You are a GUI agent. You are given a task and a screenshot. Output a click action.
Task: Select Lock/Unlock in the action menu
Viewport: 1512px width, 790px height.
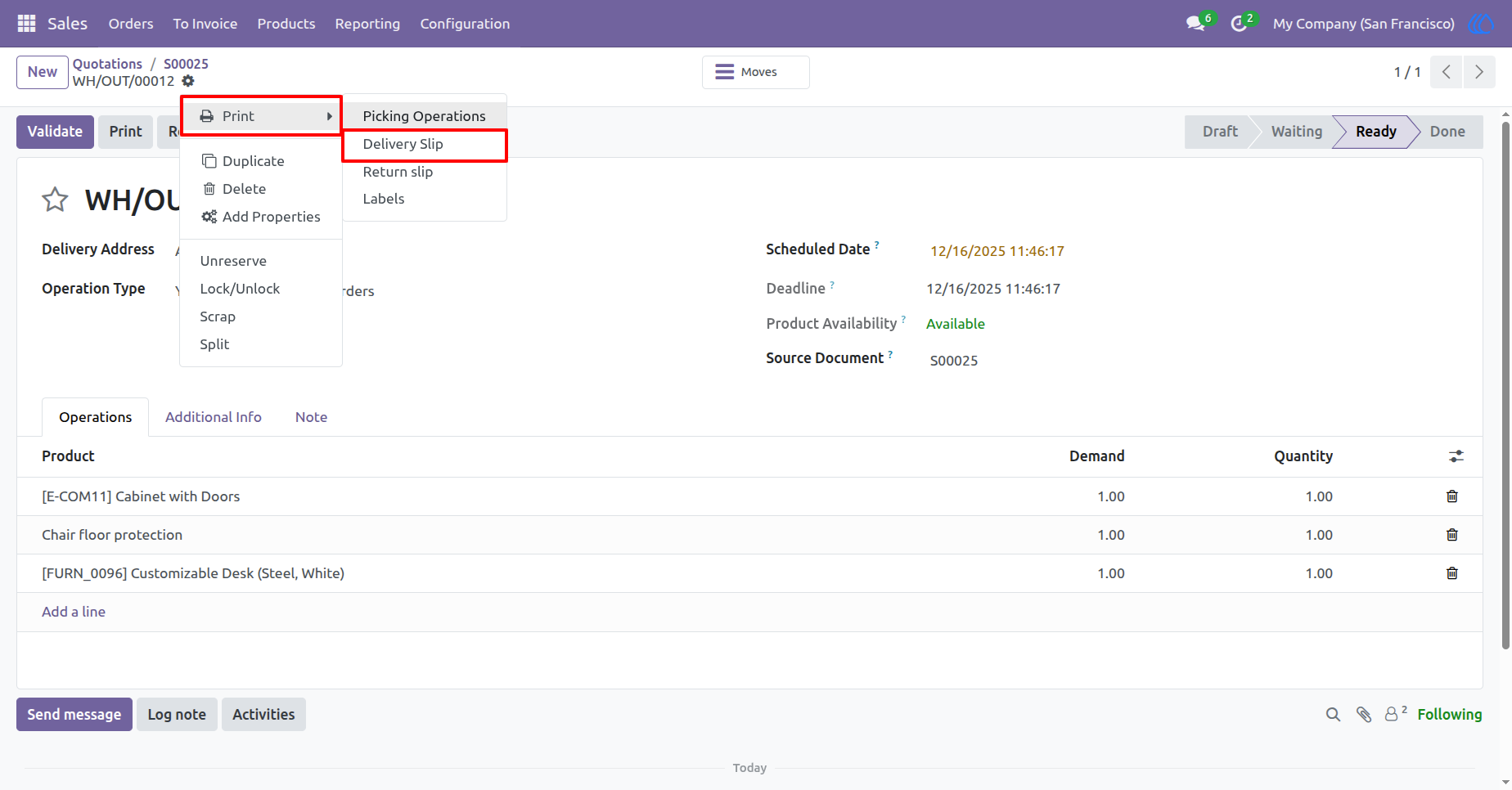pos(261,289)
